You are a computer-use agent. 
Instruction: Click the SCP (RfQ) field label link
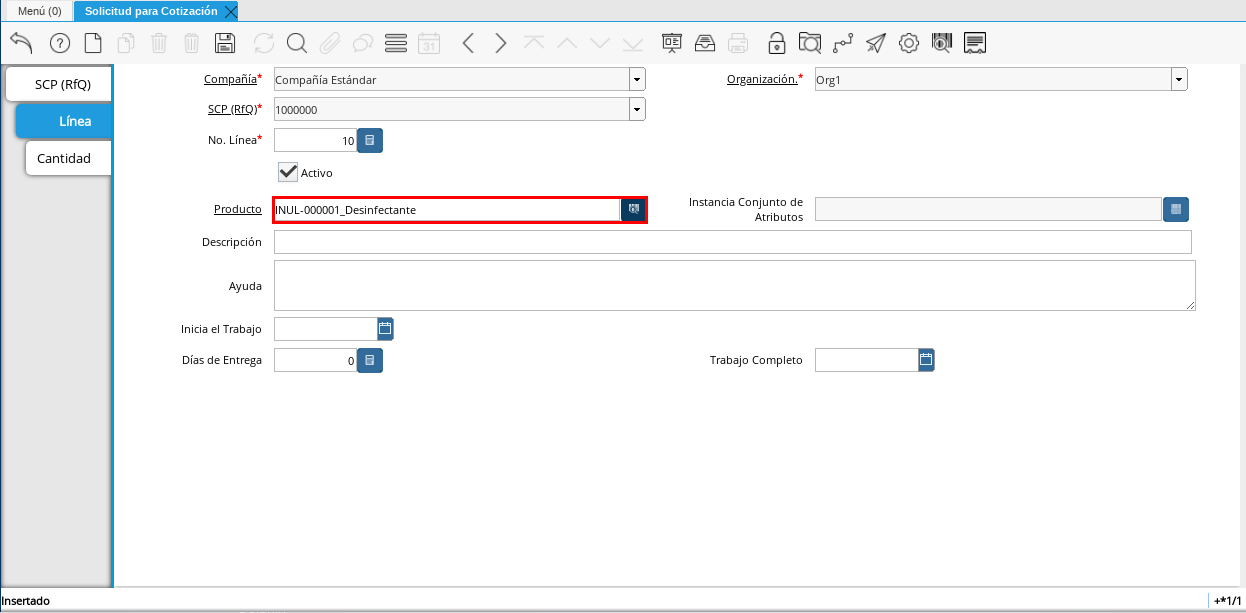pos(232,108)
